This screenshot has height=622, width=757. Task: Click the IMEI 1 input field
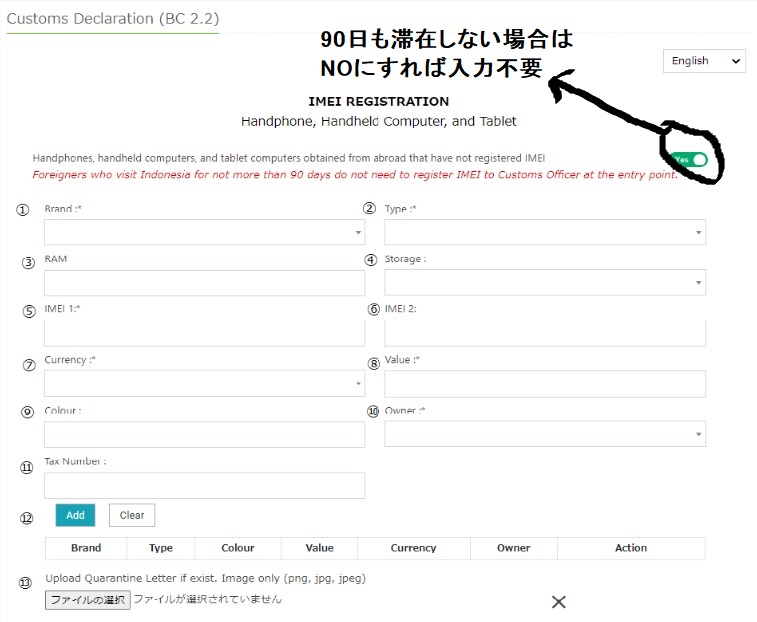pos(204,333)
